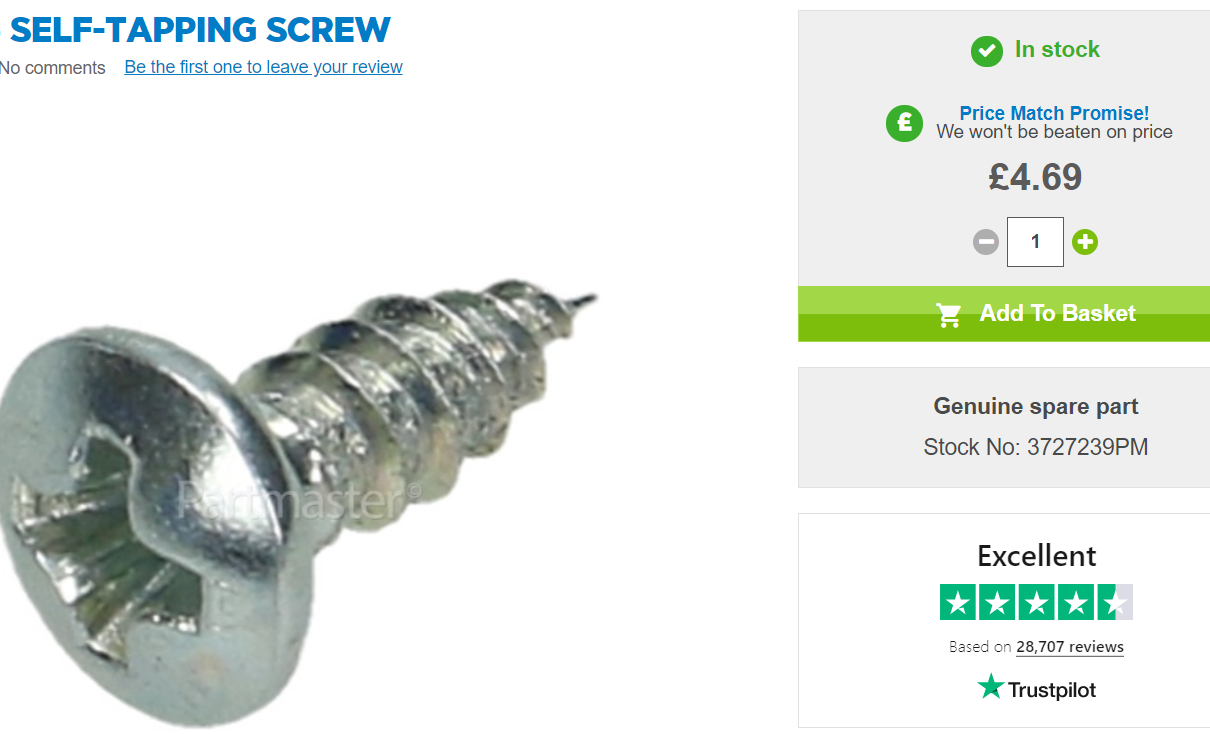This screenshot has width=1210, height=734.
Task: Click the shopping cart icon in basket button
Action: point(949,314)
